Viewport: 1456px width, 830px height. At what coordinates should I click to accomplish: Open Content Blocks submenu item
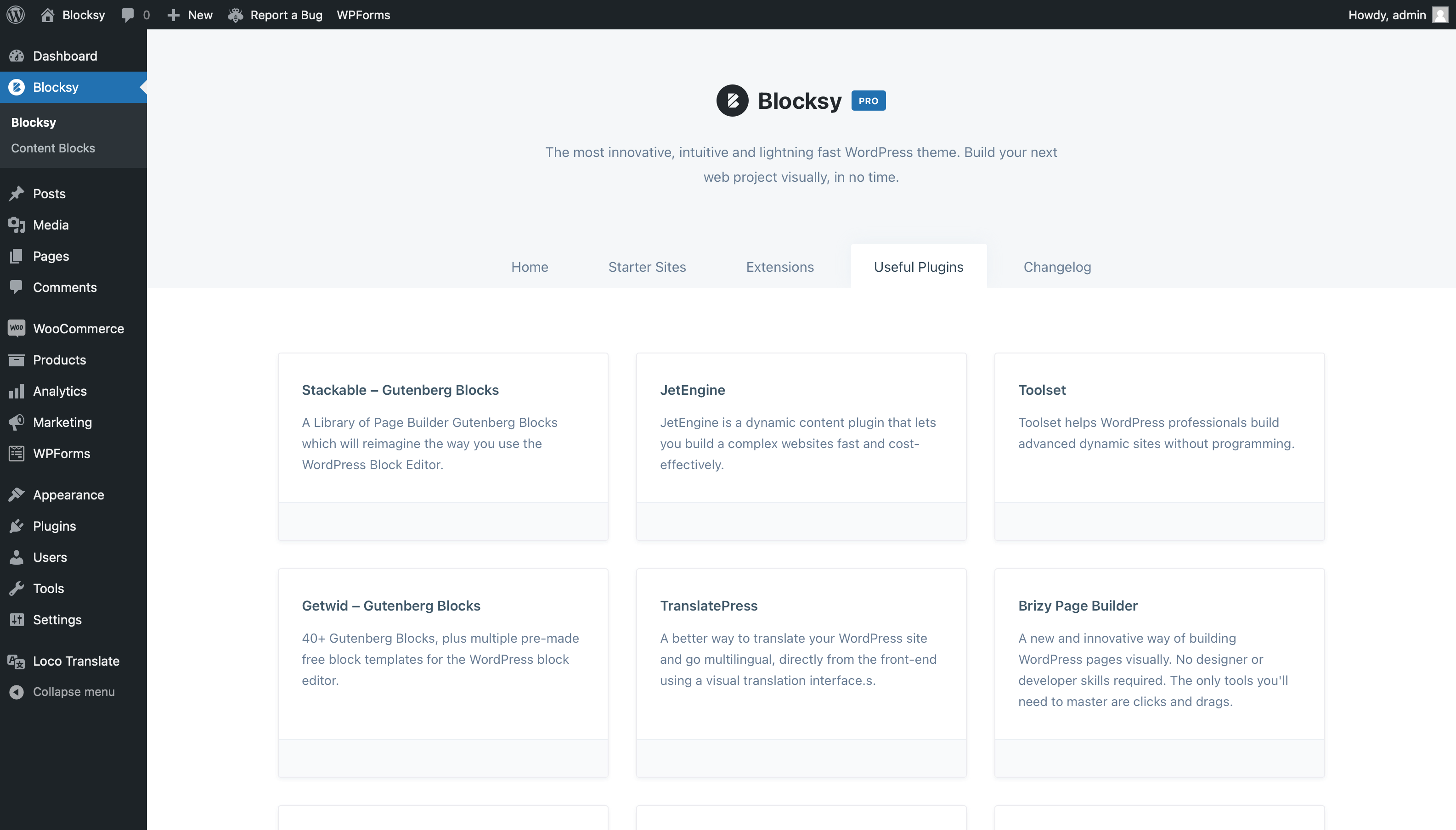point(53,148)
